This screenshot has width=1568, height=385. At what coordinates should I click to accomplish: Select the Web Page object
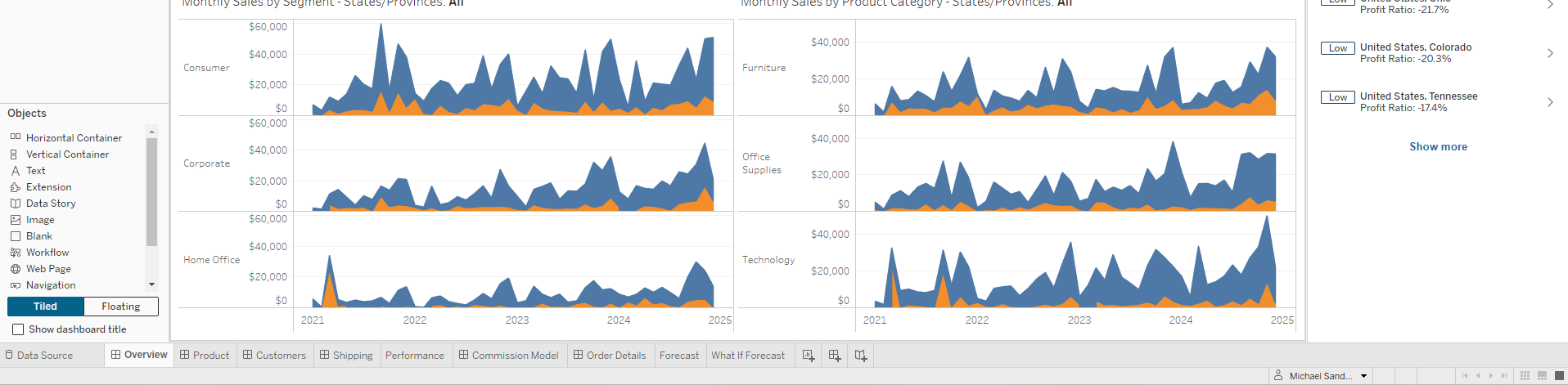pos(48,269)
